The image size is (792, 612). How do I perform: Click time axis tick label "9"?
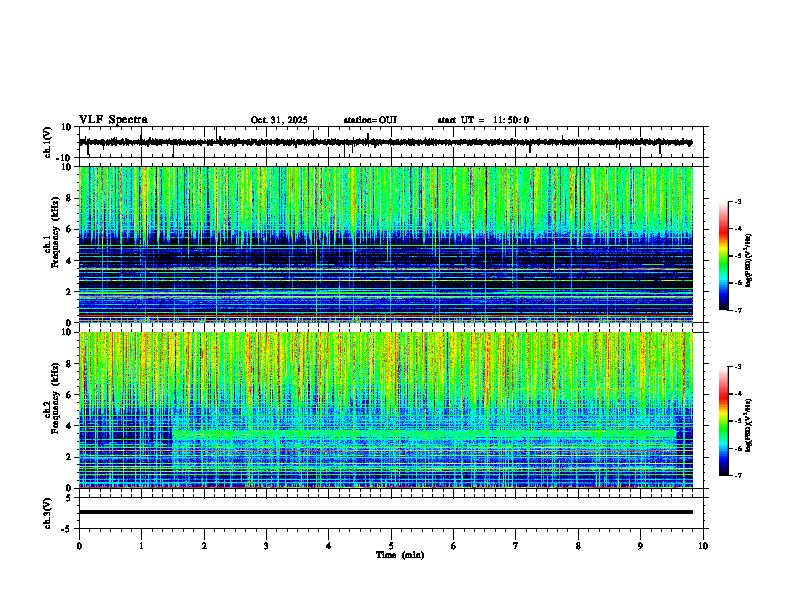pos(640,546)
